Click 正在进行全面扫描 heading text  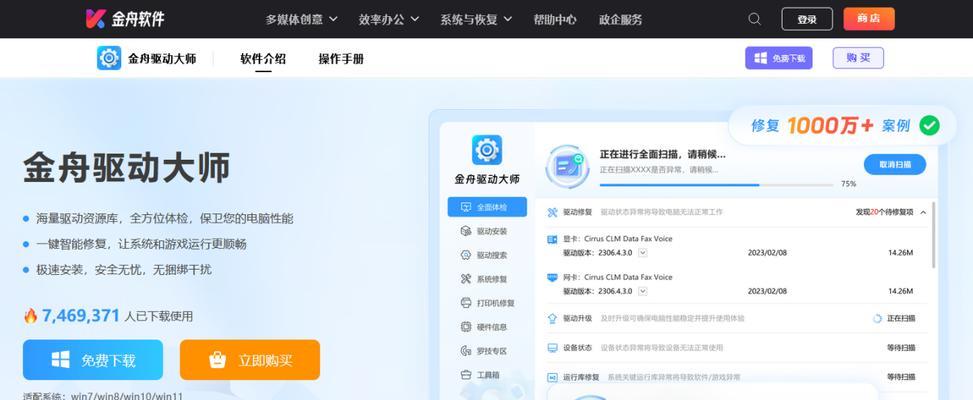tap(662, 154)
